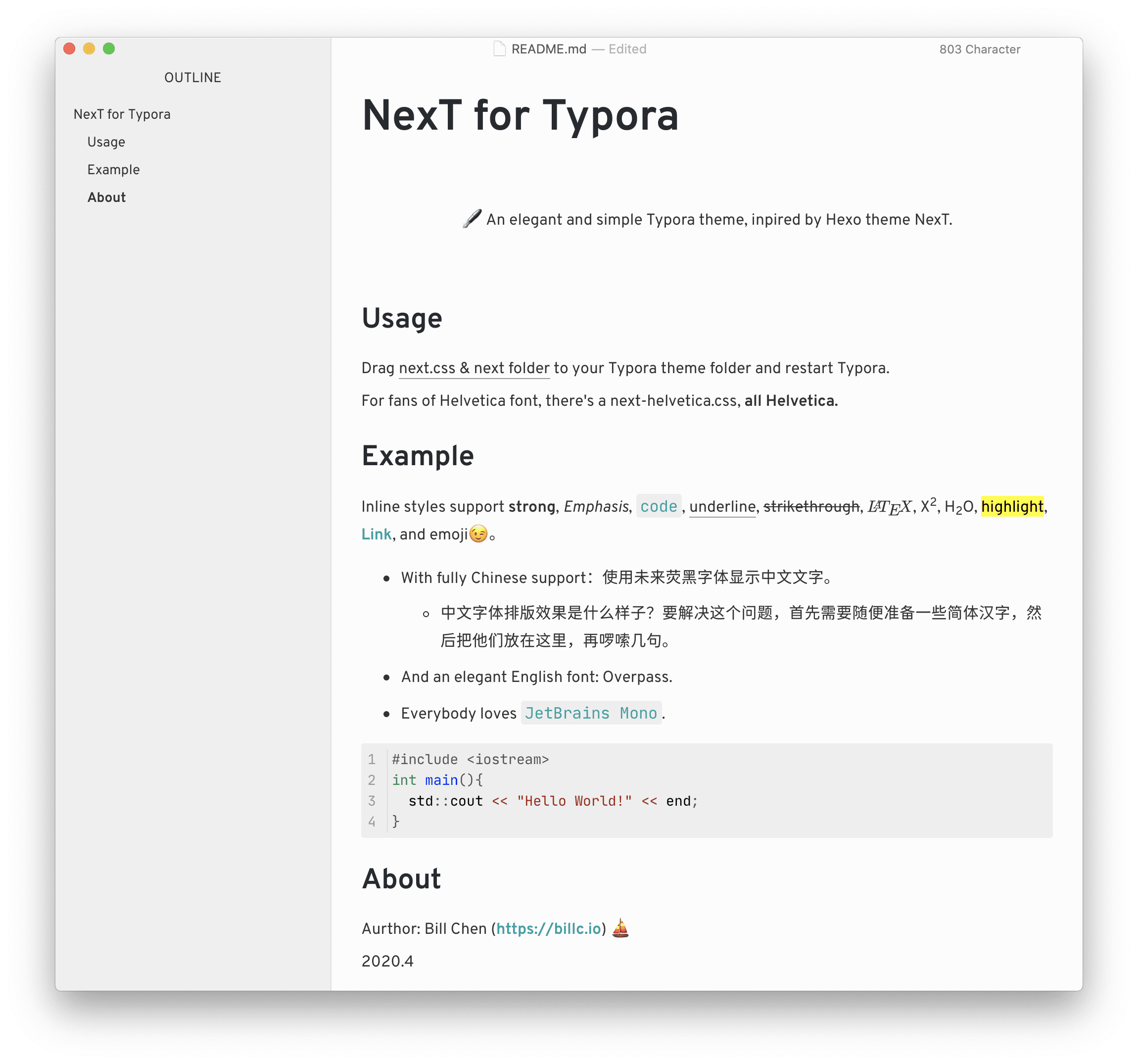Click the underline text in Usage section
This screenshot has height=1064, width=1138.
(476, 367)
